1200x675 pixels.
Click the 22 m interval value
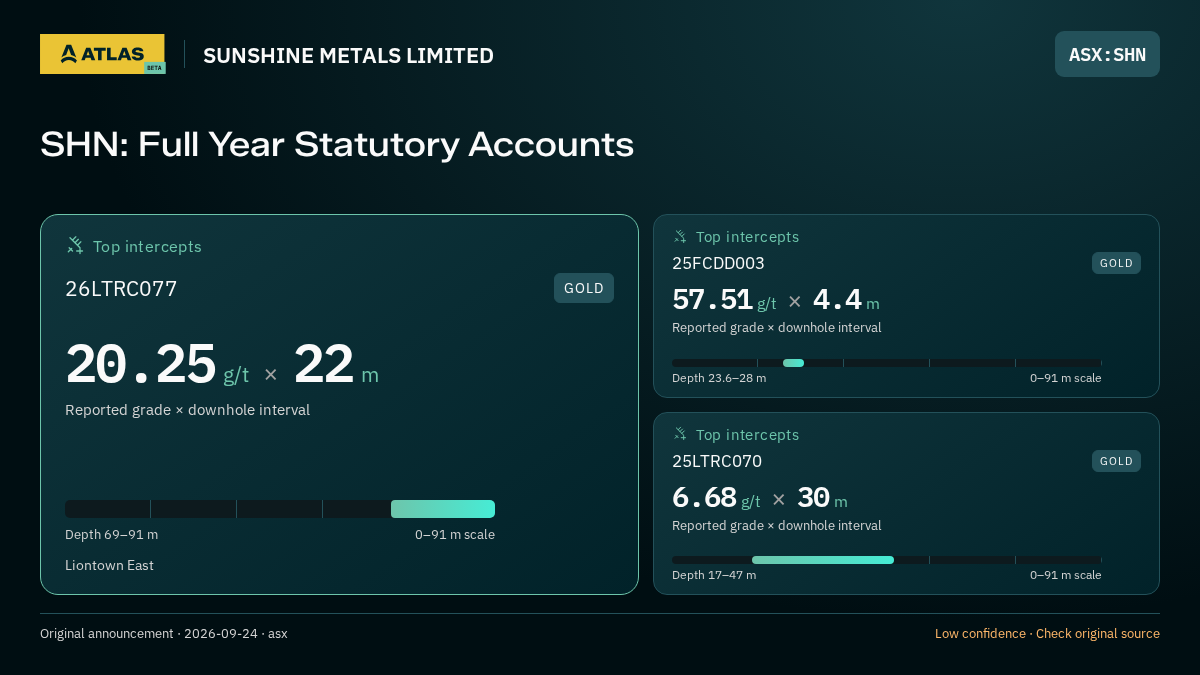click(336, 365)
